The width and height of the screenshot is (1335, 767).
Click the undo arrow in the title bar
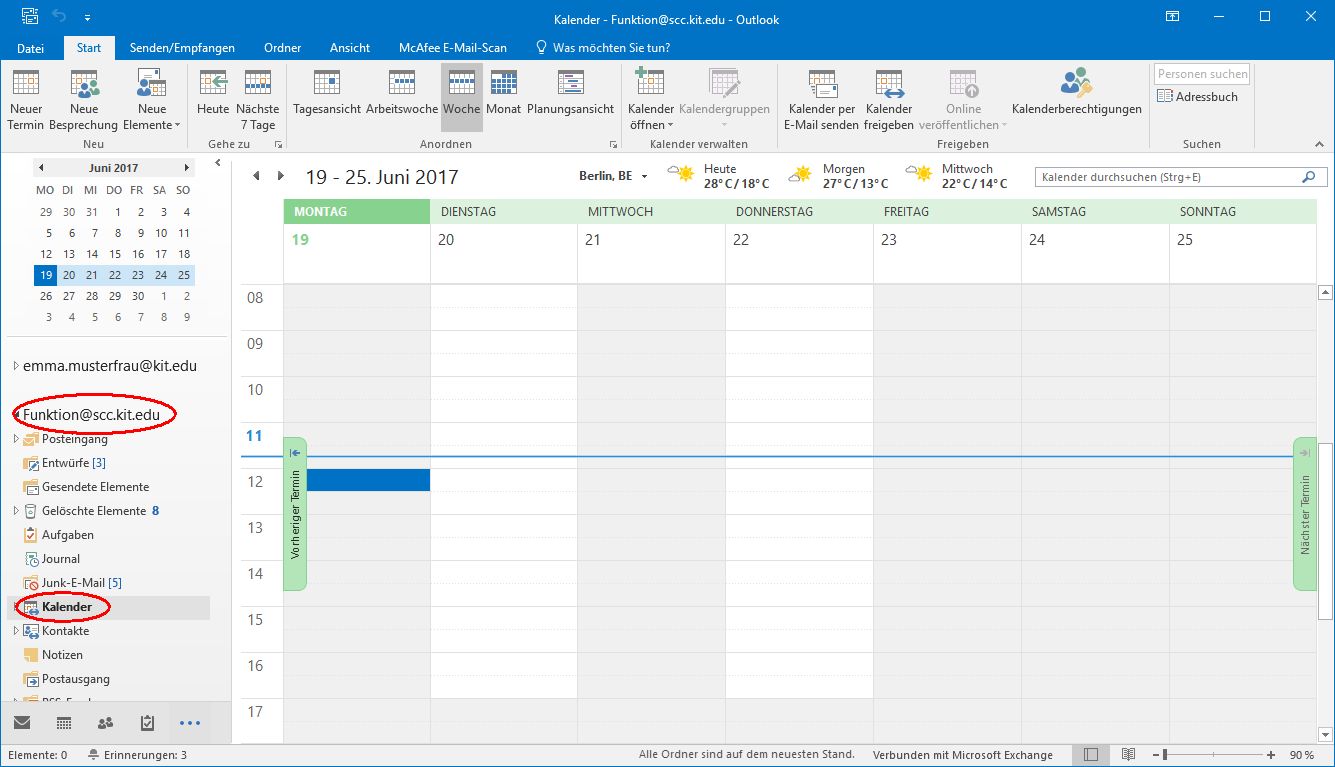point(59,17)
